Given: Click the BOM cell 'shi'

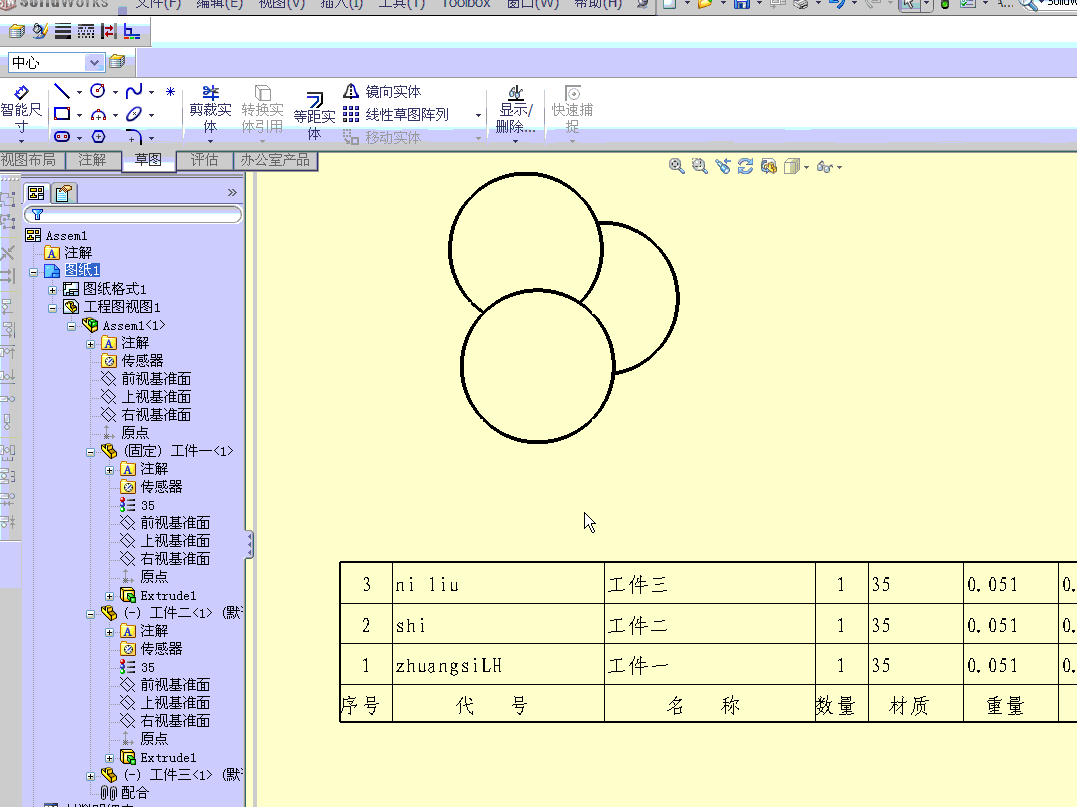Looking at the screenshot, I should click(x=498, y=624).
